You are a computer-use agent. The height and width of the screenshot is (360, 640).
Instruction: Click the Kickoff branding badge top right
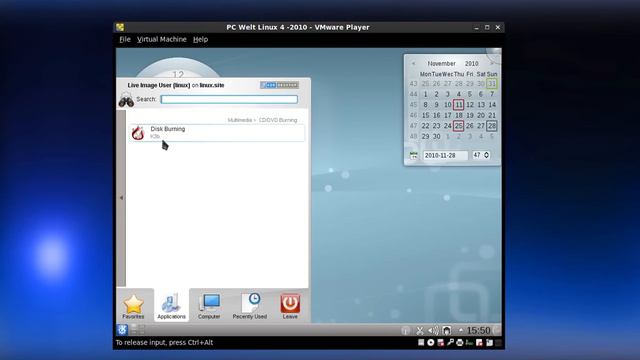pos(279,85)
